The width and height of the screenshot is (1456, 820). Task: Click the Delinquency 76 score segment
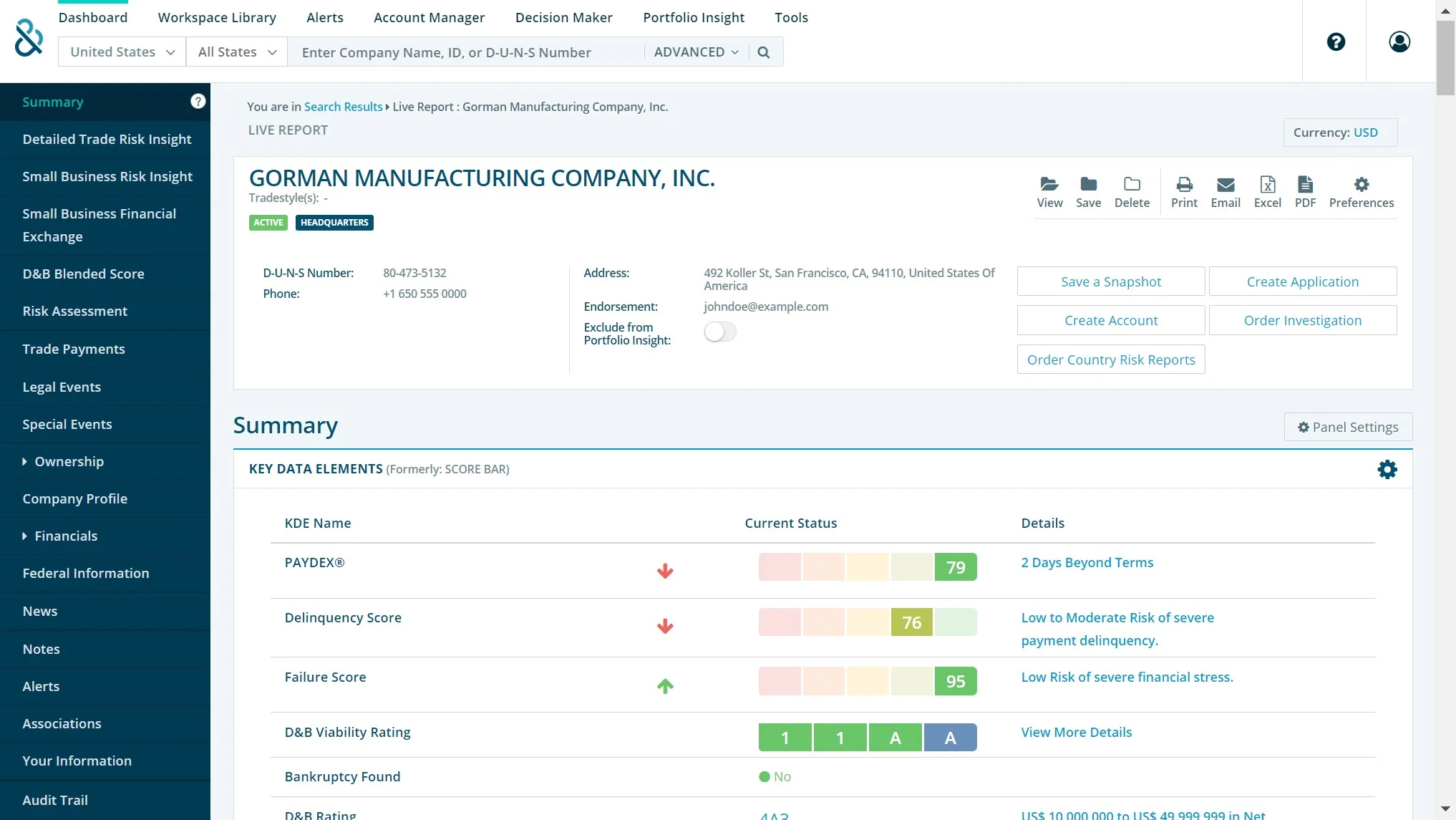911,622
